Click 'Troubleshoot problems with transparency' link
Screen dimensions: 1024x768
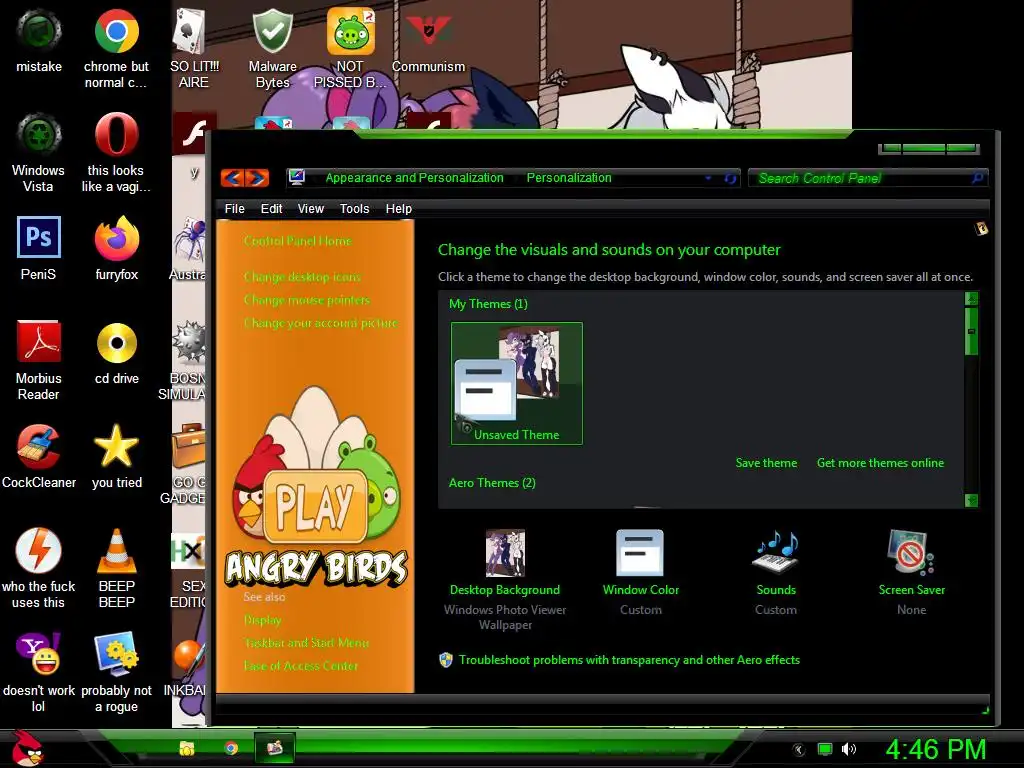click(x=629, y=660)
